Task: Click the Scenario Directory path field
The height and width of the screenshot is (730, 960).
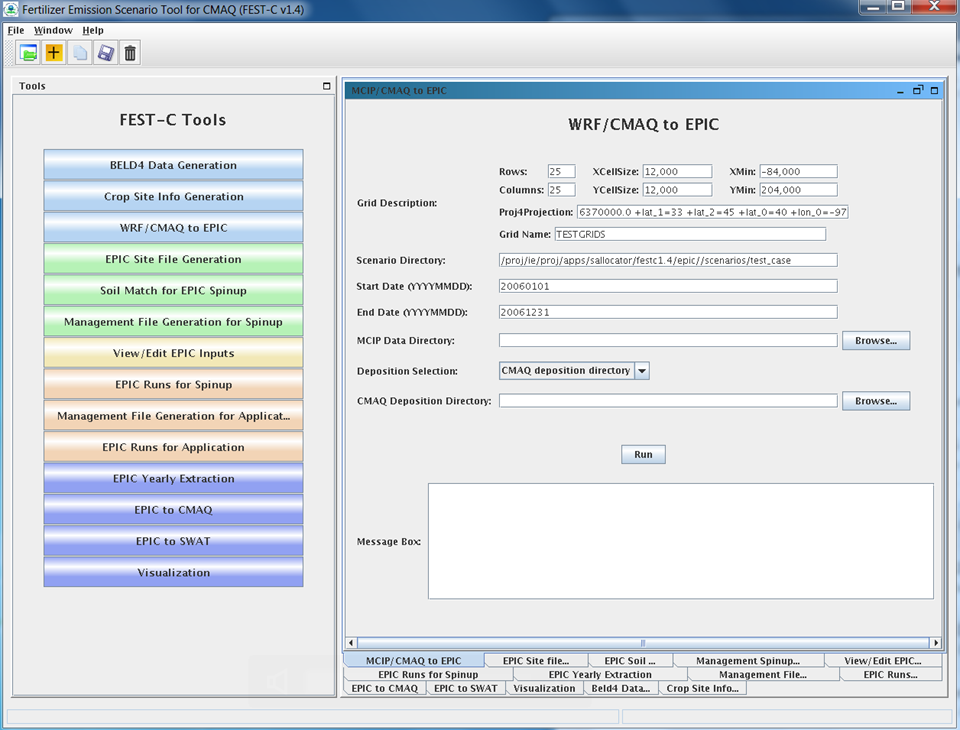Action: (668, 260)
